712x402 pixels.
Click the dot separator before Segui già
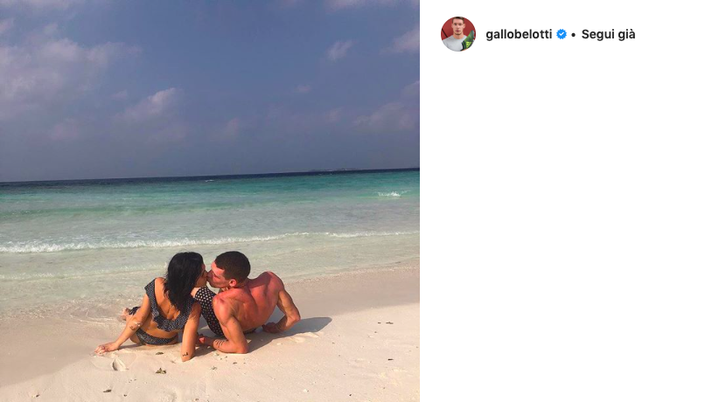[x=573, y=35]
